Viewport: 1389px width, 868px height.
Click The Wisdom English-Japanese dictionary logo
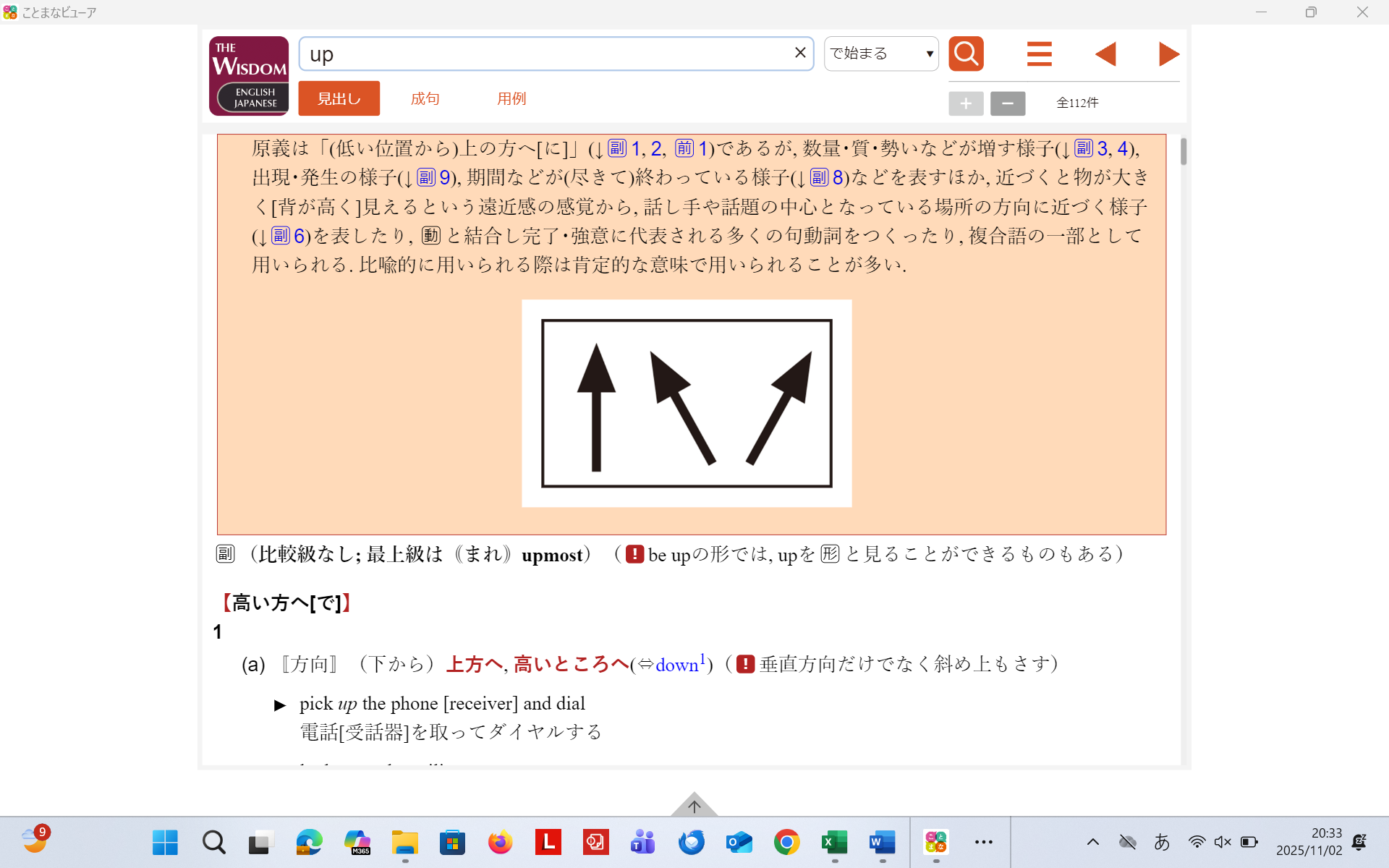[249, 76]
